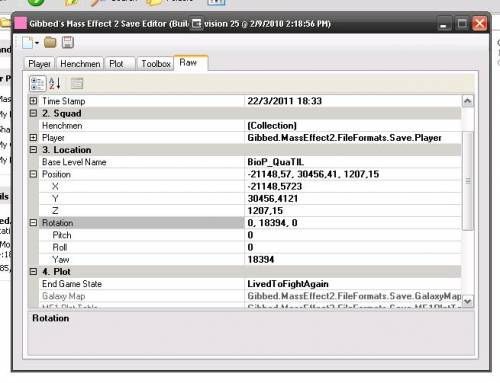Collapse the 4. Plot category
This screenshot has width=500, height=383.
click(33, 272)
